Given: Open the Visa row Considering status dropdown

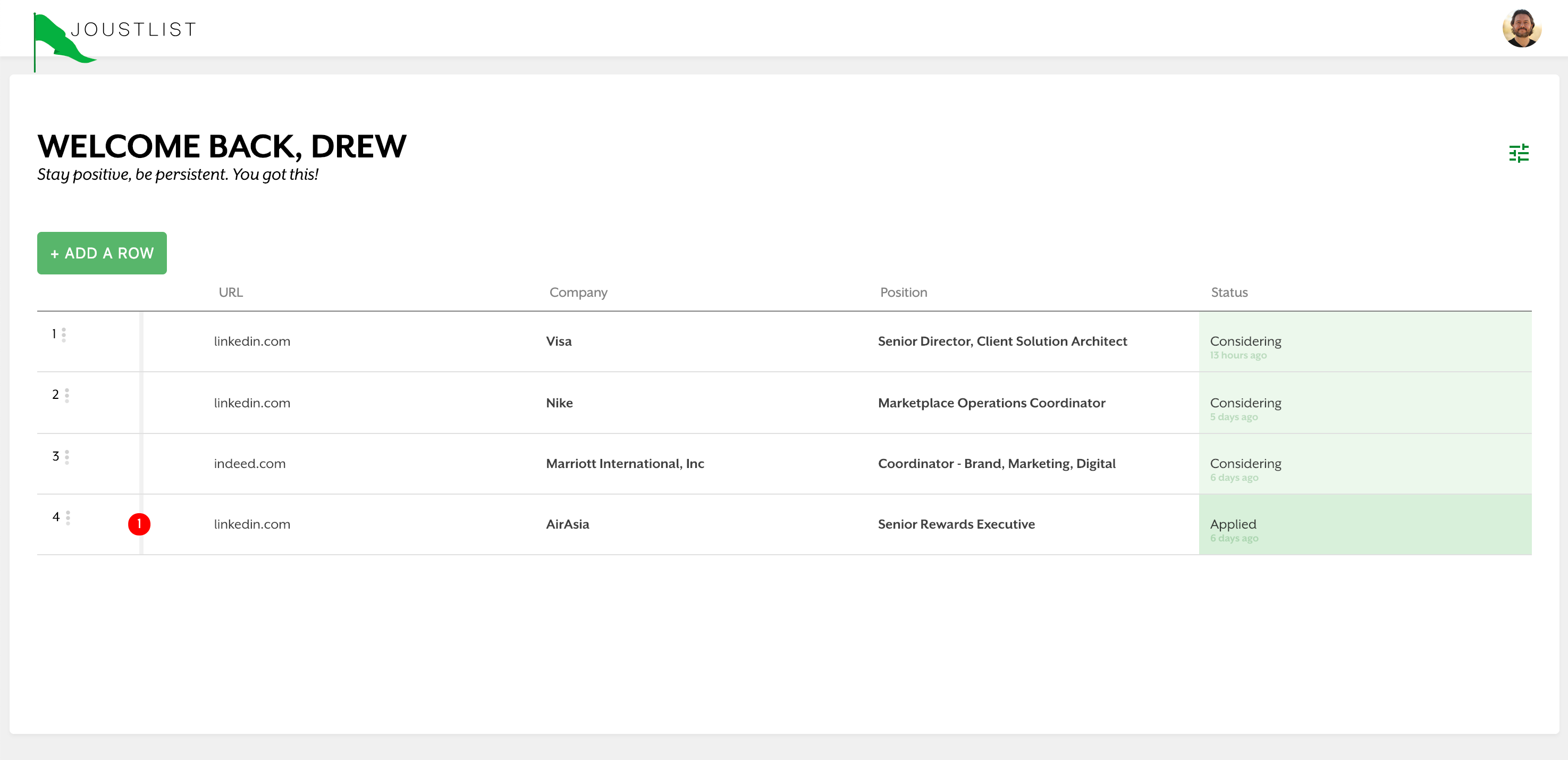Looking at the screenshot, I should (x=1365, y=341).
